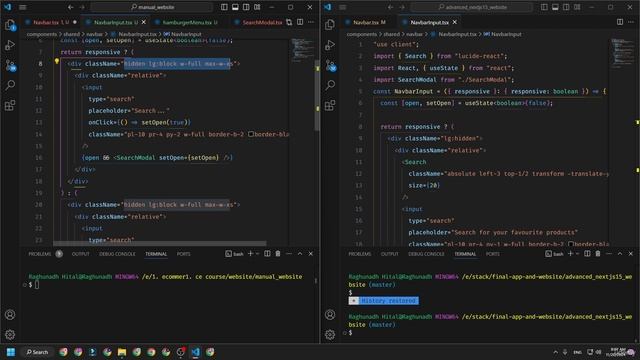640x360 pixels.
Task: Open Explorer in the left VS Code window
Action: 10,25
